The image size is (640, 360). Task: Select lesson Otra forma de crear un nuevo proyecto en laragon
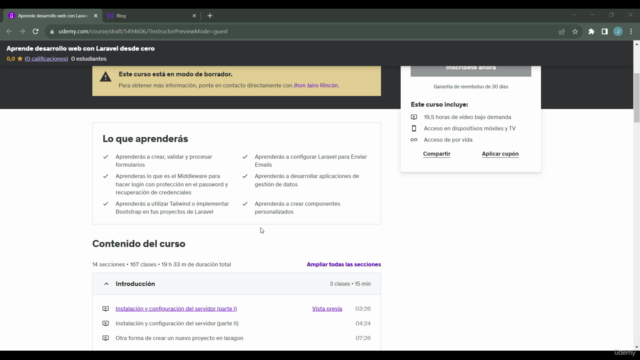(179, 338)
